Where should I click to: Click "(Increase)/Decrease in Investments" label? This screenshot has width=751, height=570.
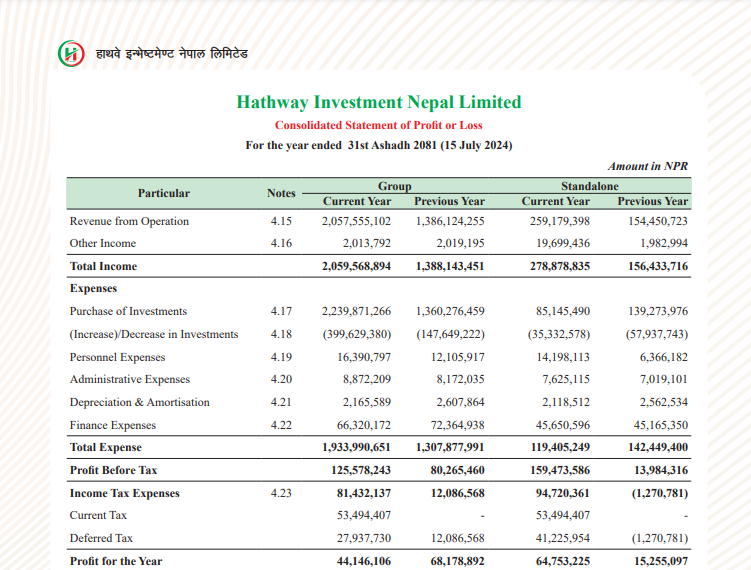point(154,334)
